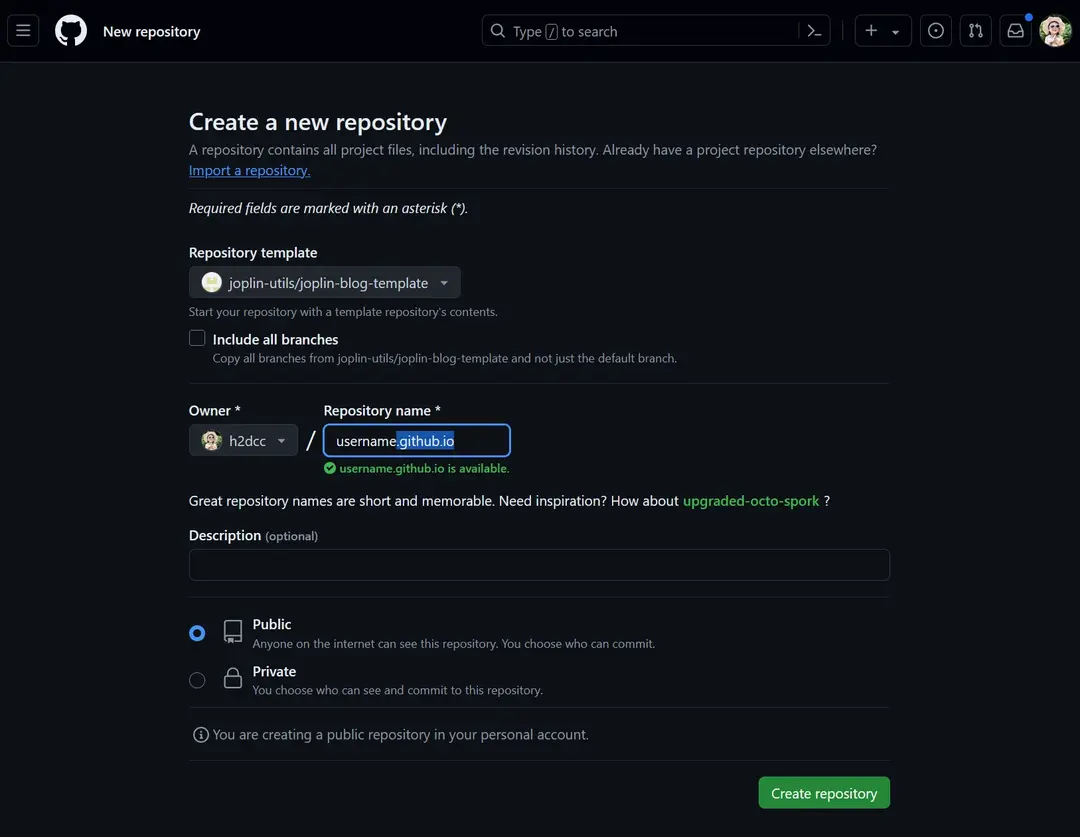Click inside the Description input field
Image resolution: width=1080 pixels, height=837 pixels.
pos(539,564)
